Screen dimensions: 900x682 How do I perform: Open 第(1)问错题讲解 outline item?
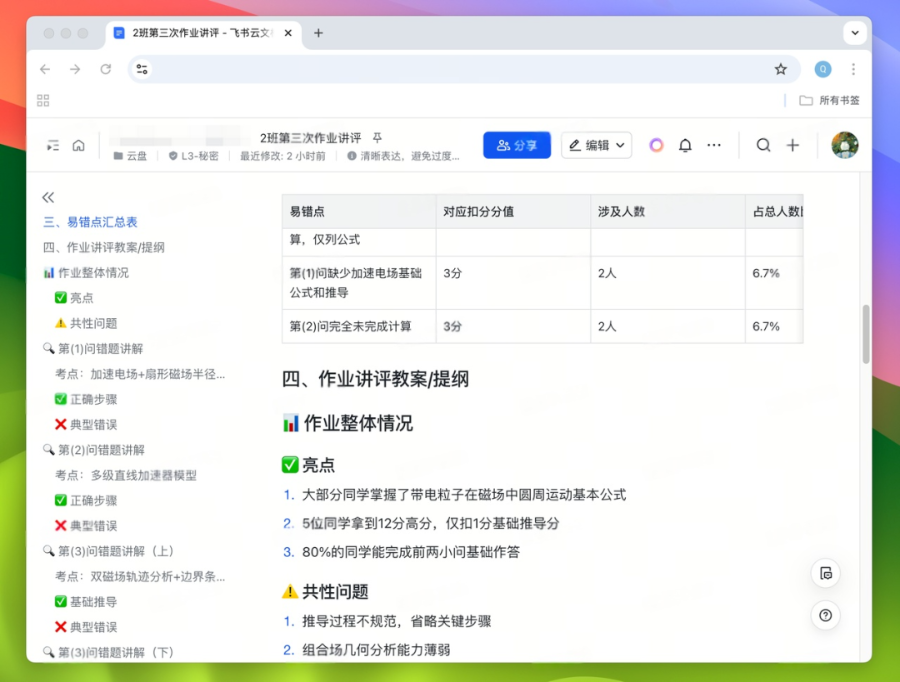[94, 348]
